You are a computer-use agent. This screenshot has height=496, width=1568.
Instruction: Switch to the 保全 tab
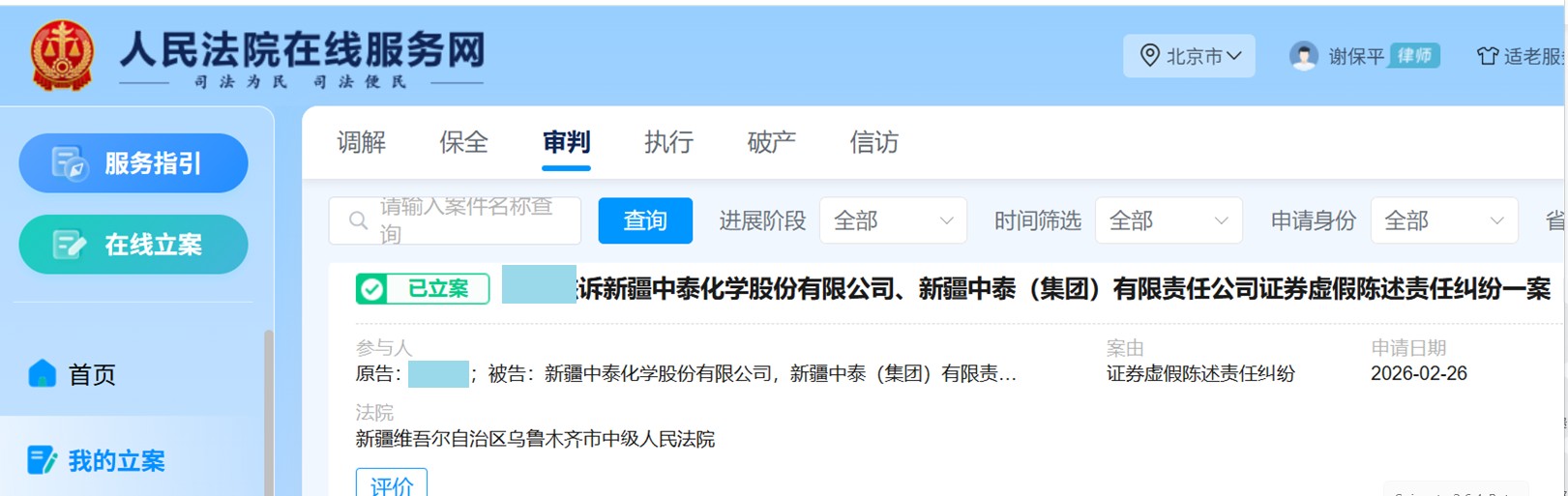tap(463, 142)
